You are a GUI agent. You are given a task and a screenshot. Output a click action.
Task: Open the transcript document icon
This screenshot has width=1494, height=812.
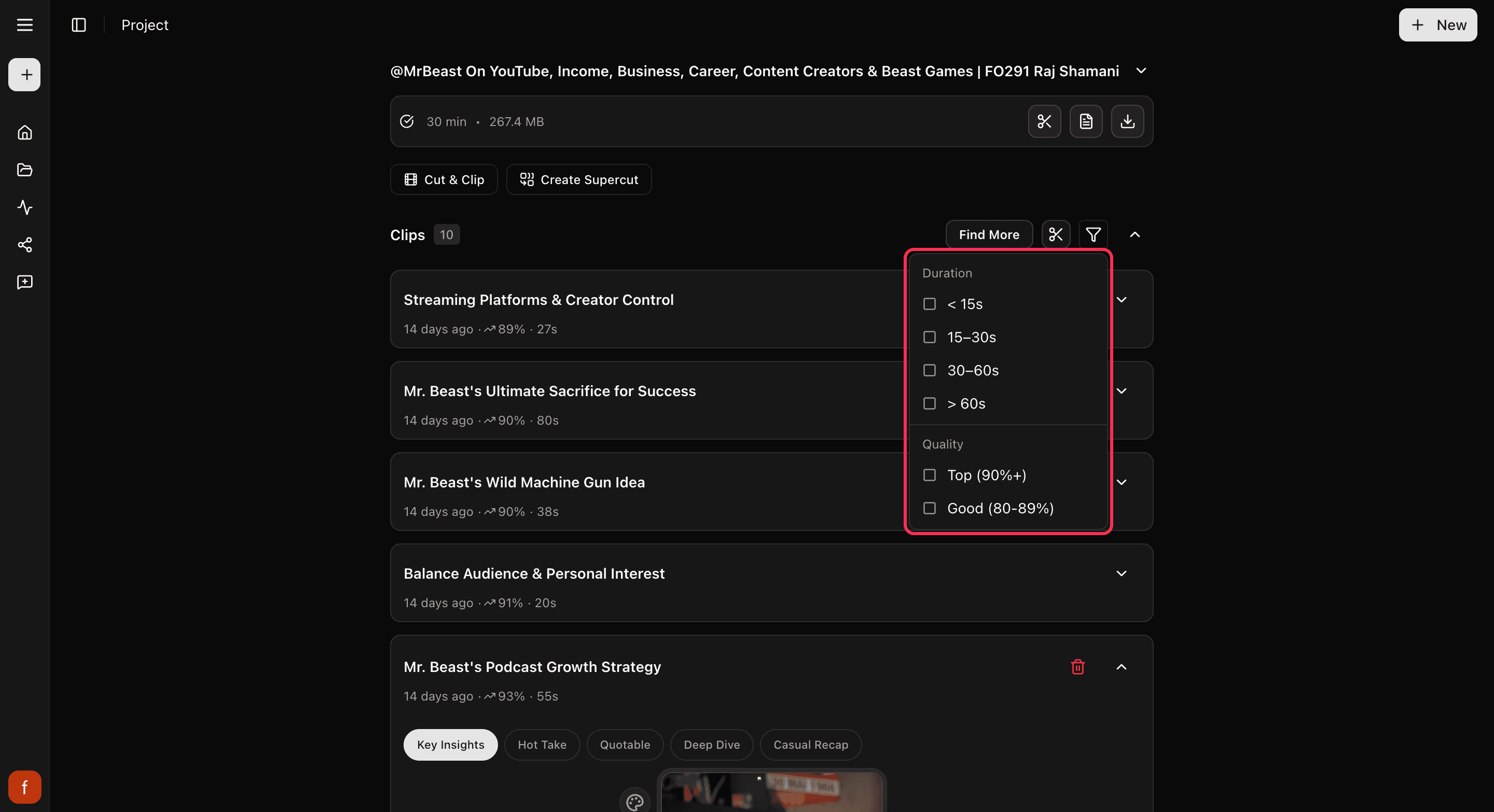click(1086, 122)
